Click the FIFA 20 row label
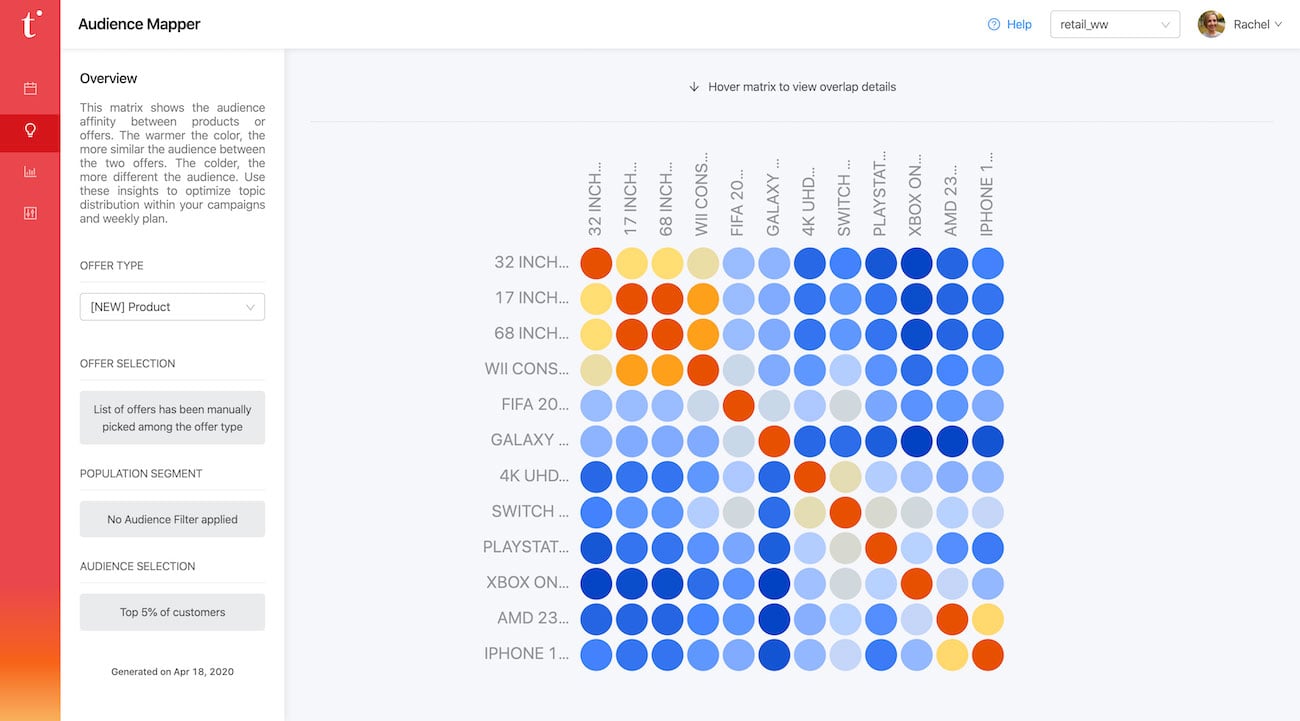1300x721 pixels. coord(535,405)
